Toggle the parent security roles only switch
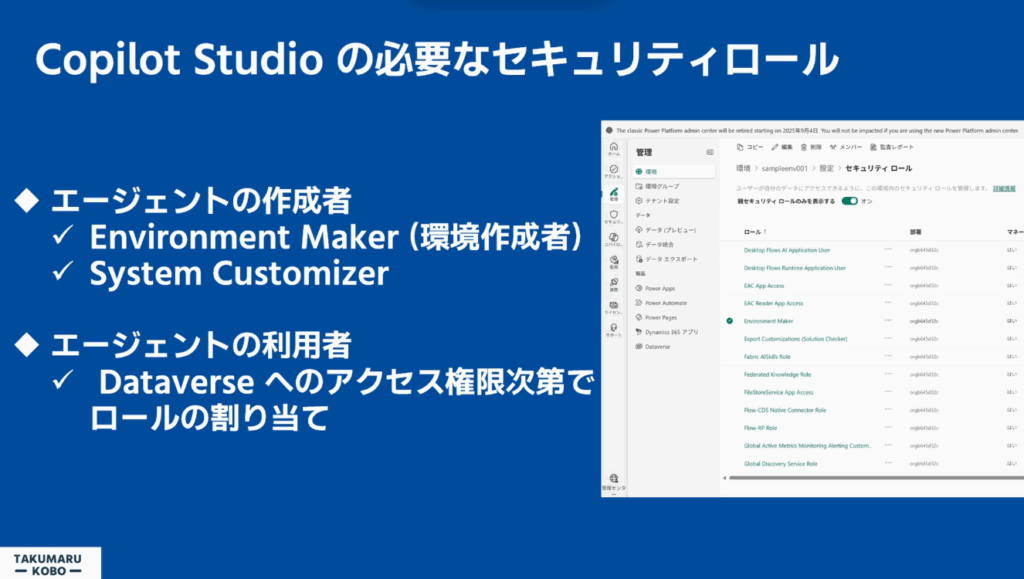 [x=849, y=201]
